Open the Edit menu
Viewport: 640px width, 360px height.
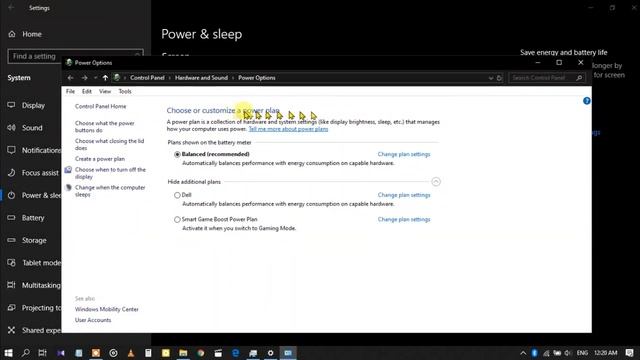click(x=87, y=91)
